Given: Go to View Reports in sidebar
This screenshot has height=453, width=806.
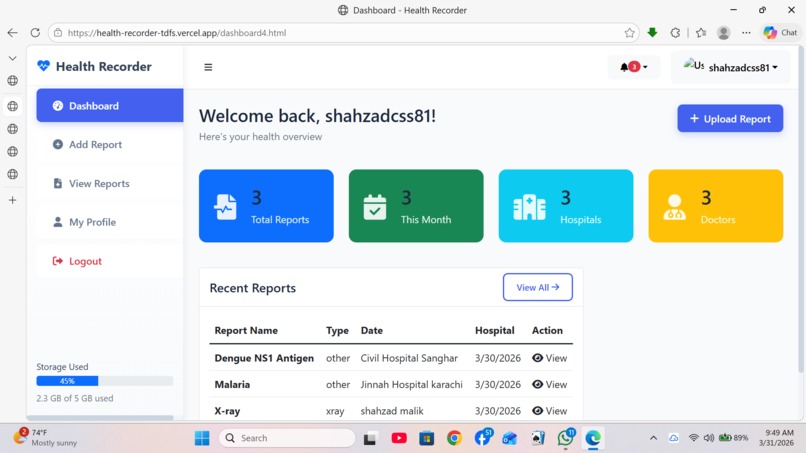Looking at the screenshot, I should [109, 184].
